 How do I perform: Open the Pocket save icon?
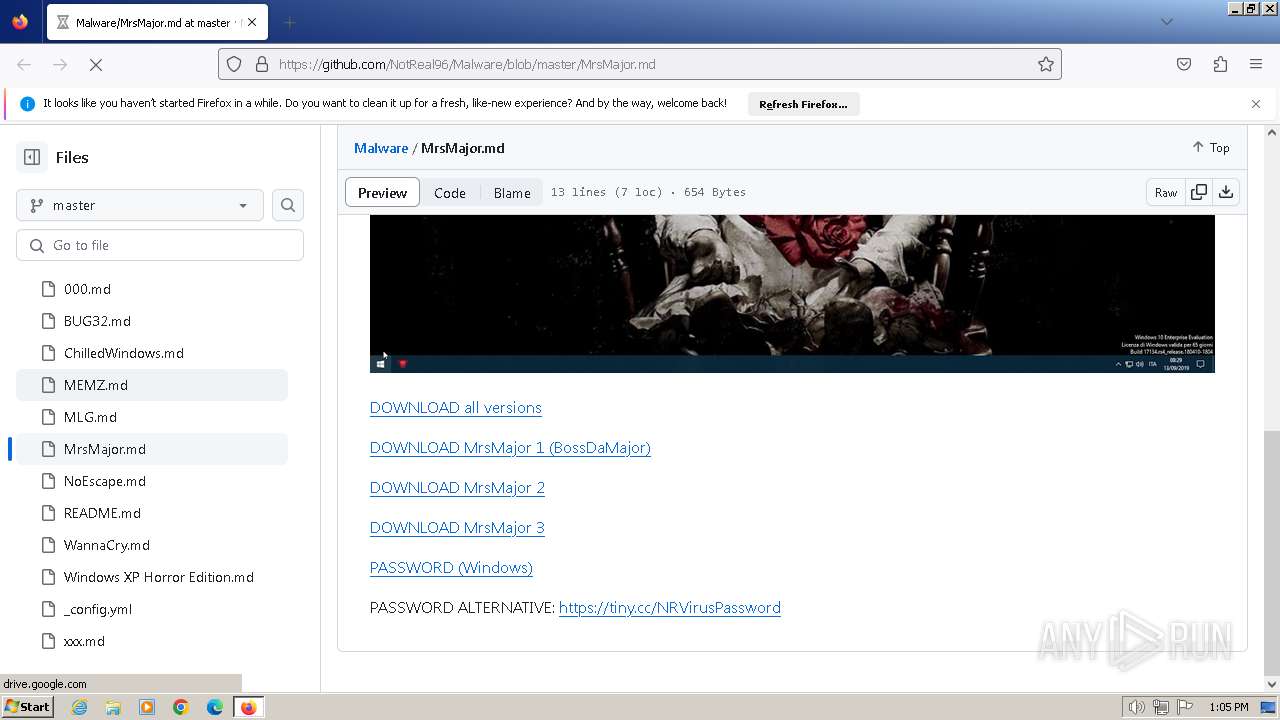point(1184,64)
